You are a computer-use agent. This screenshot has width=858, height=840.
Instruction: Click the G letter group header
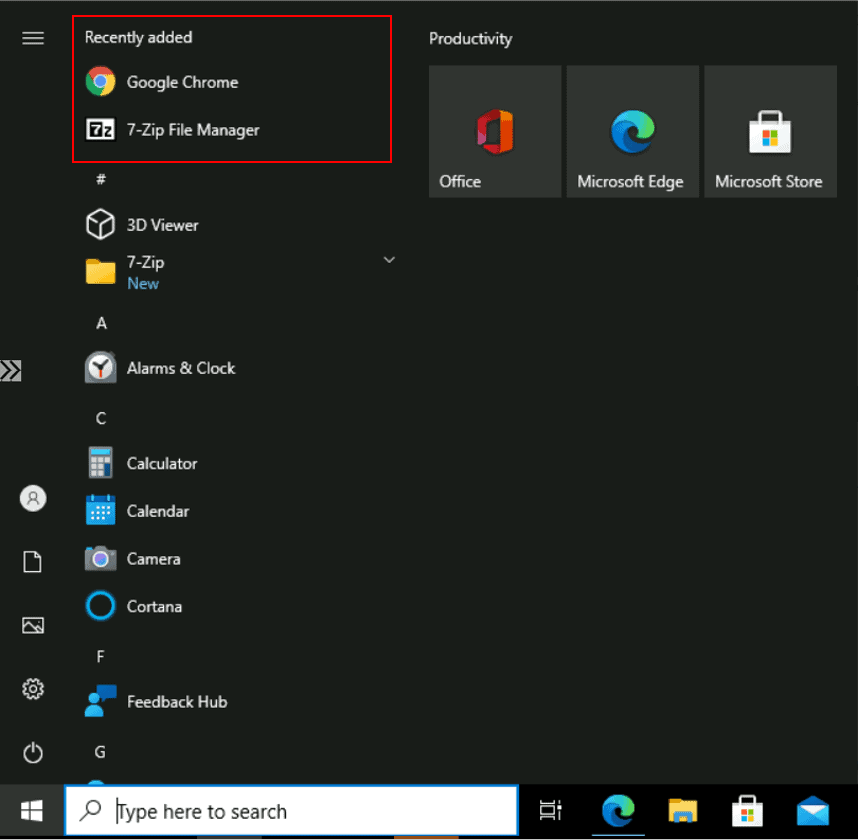coord(100,752)
